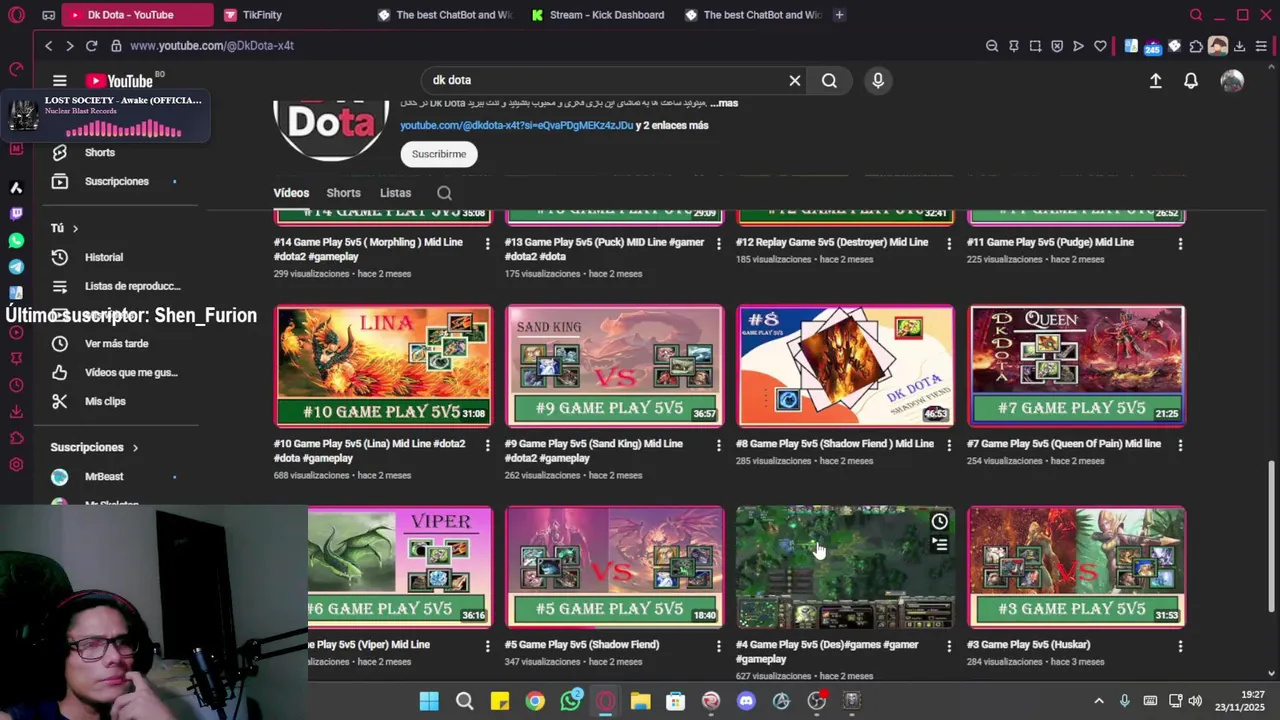Open Videos que me gustan in sidebar
Viewport: 1280px width, 720px height.
(131, 372)
